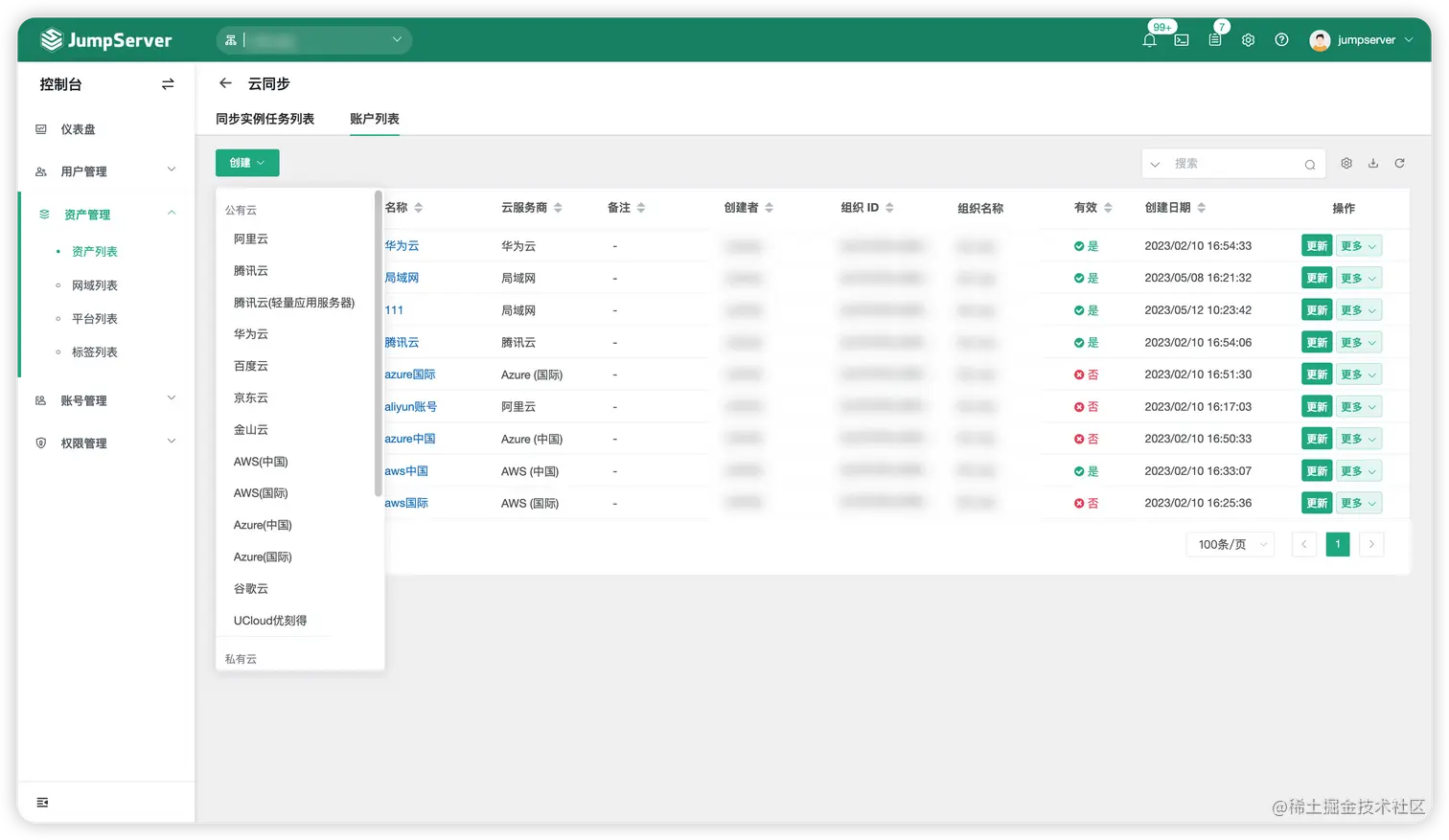Screen dimensions: 1449x840
Task: Choose 京东云 from the create menu
Action: click(251, 397)
